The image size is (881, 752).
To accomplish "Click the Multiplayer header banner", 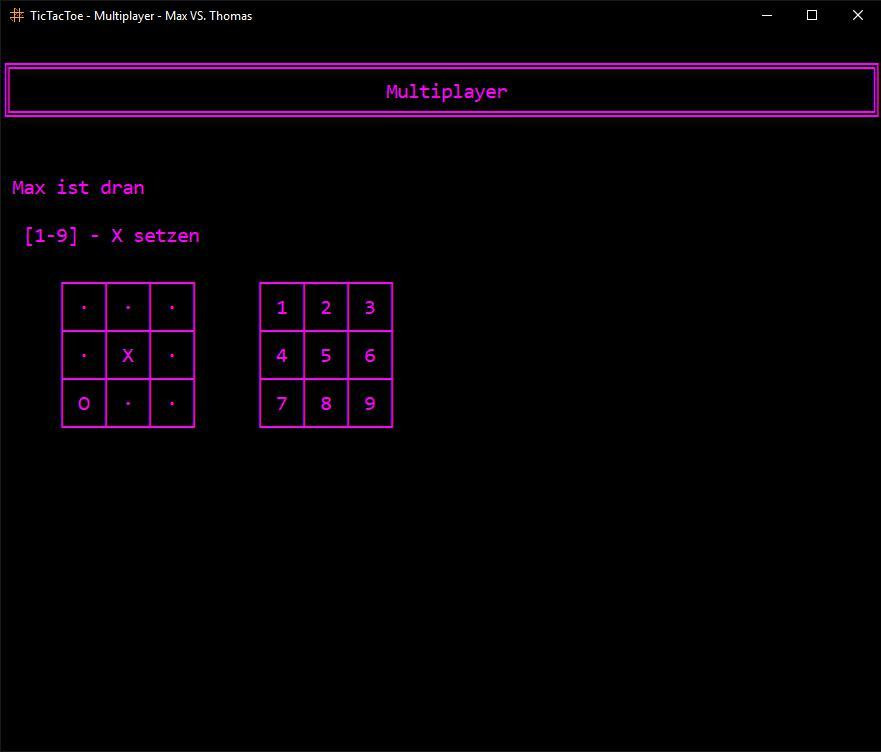I will 441,90.
